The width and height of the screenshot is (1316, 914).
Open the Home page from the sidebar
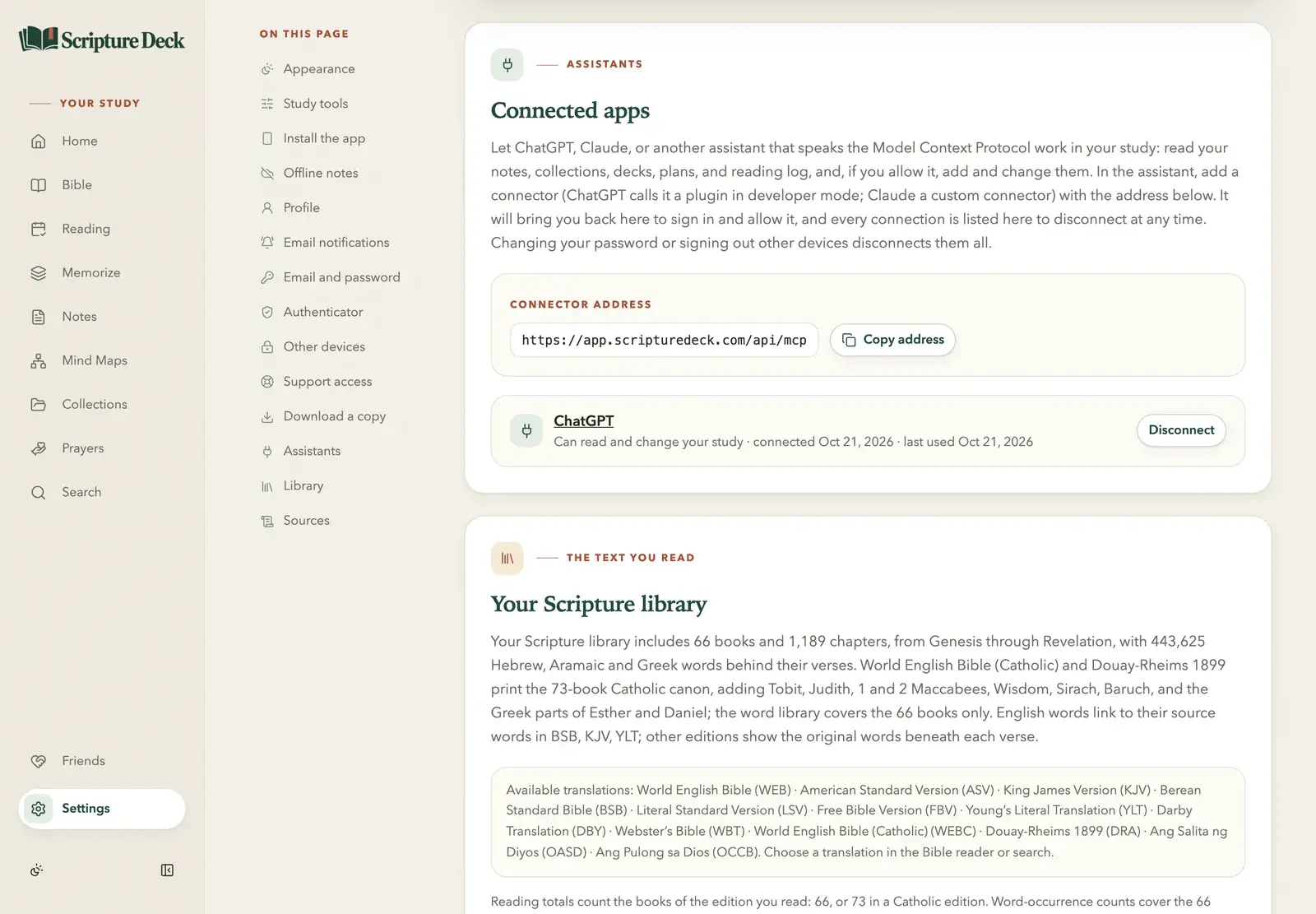point(102,142)
